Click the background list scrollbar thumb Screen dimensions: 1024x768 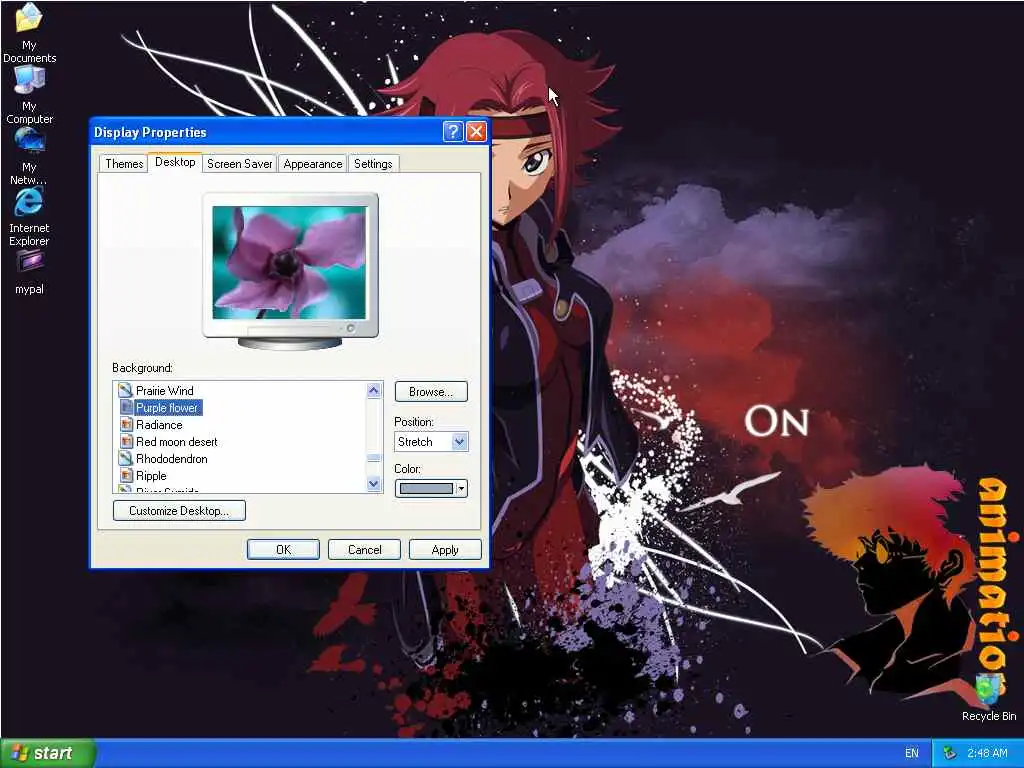[374, 458]
